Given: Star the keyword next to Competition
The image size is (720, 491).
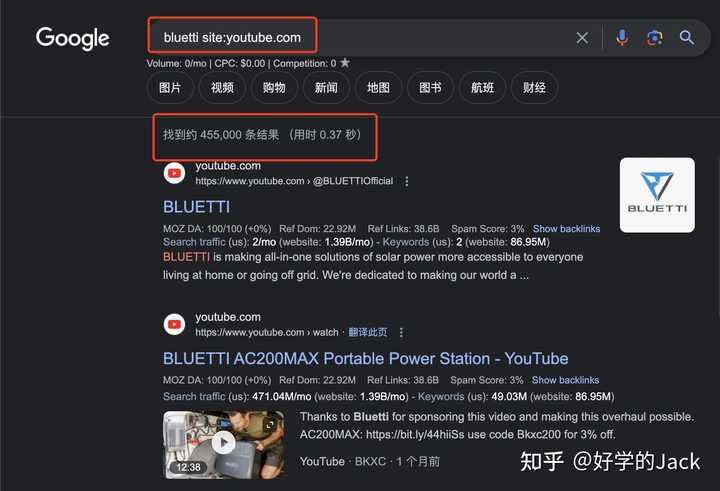Looking at the screenshot, I should point(345,63).
